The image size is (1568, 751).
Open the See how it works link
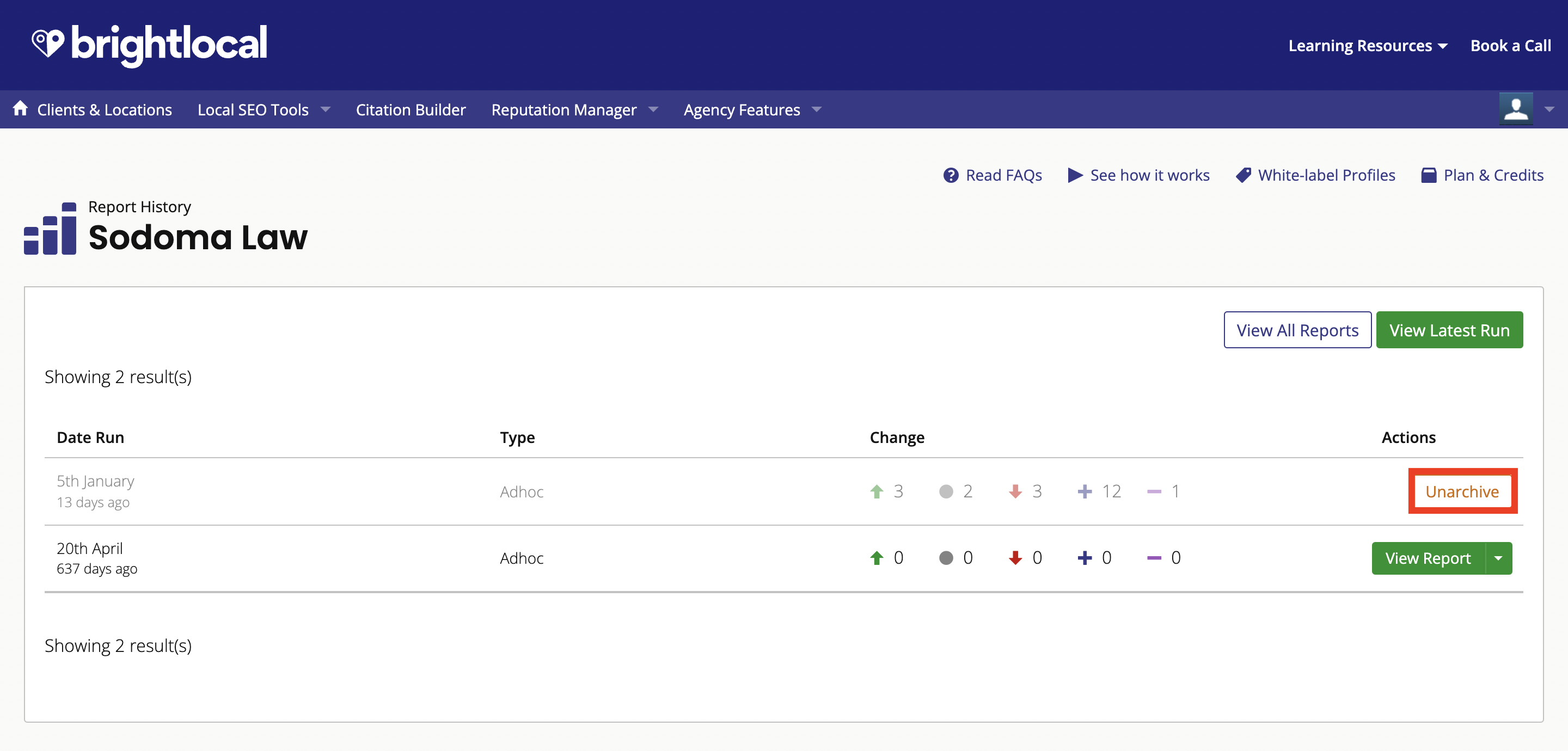[x=1150, y=175]
